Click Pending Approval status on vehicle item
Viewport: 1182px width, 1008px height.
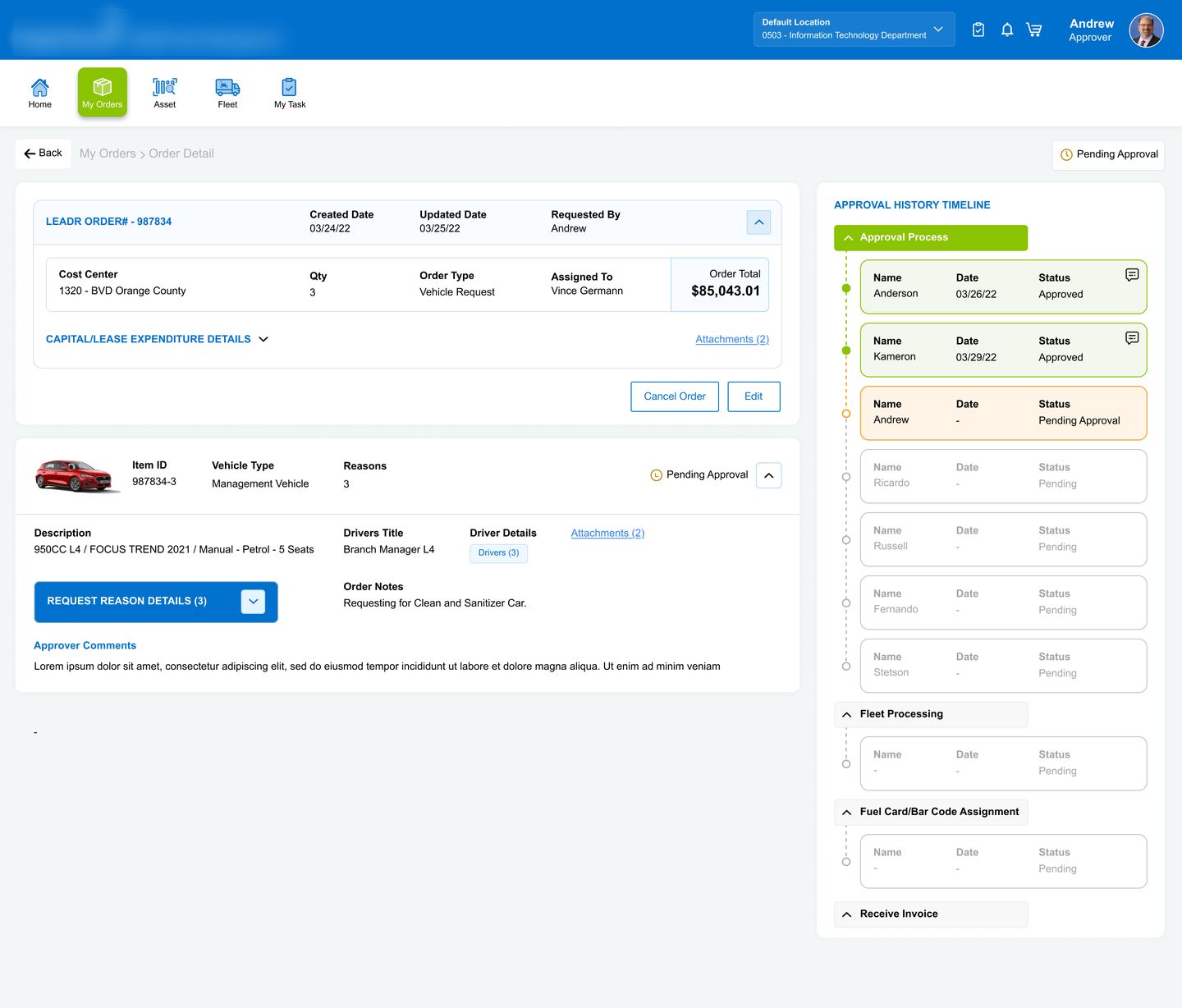[699, 475]
